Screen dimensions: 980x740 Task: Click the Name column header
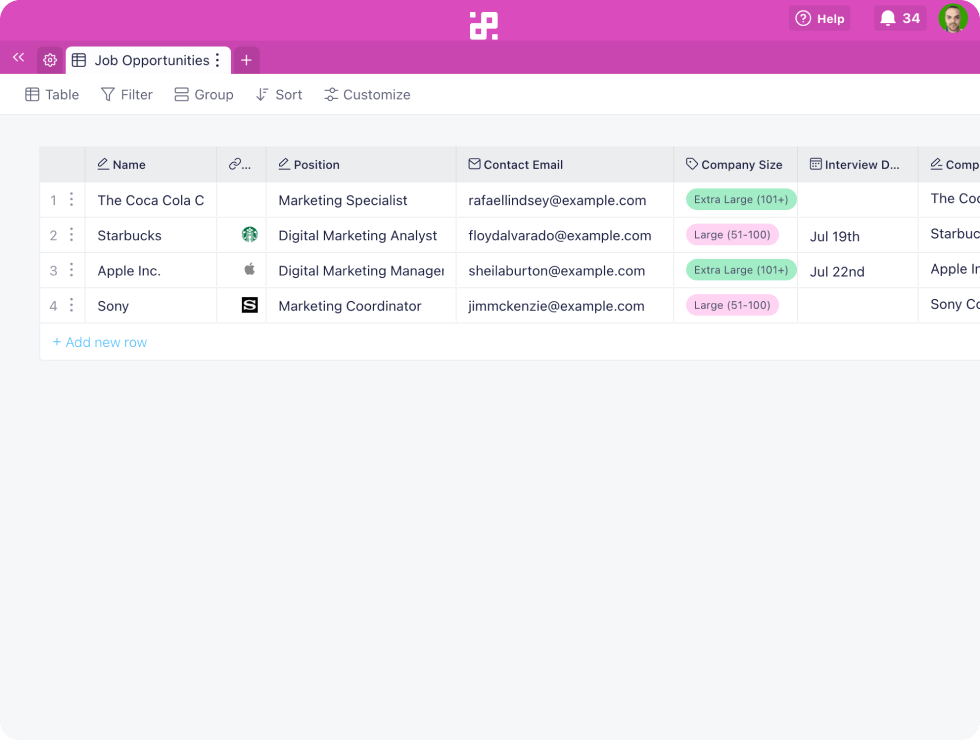pos(151,164)
